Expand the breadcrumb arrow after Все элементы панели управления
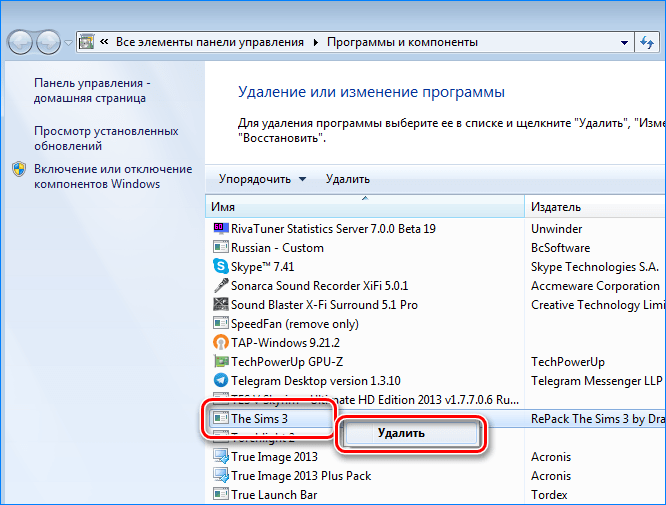This screenshot has height=505, width=666. click(x=316, y=42)
